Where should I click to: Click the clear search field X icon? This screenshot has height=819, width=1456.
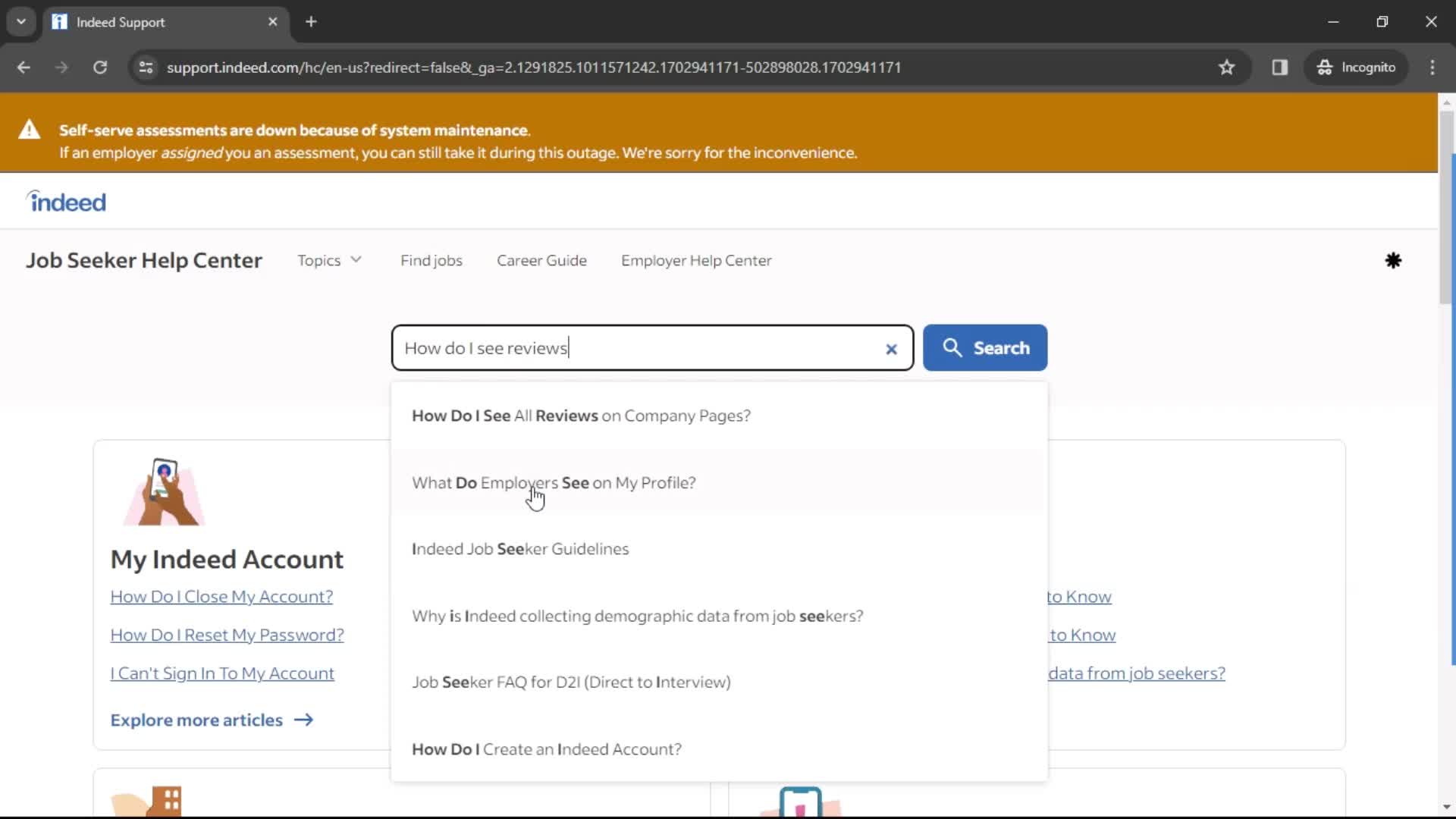[x=892, y=348]
